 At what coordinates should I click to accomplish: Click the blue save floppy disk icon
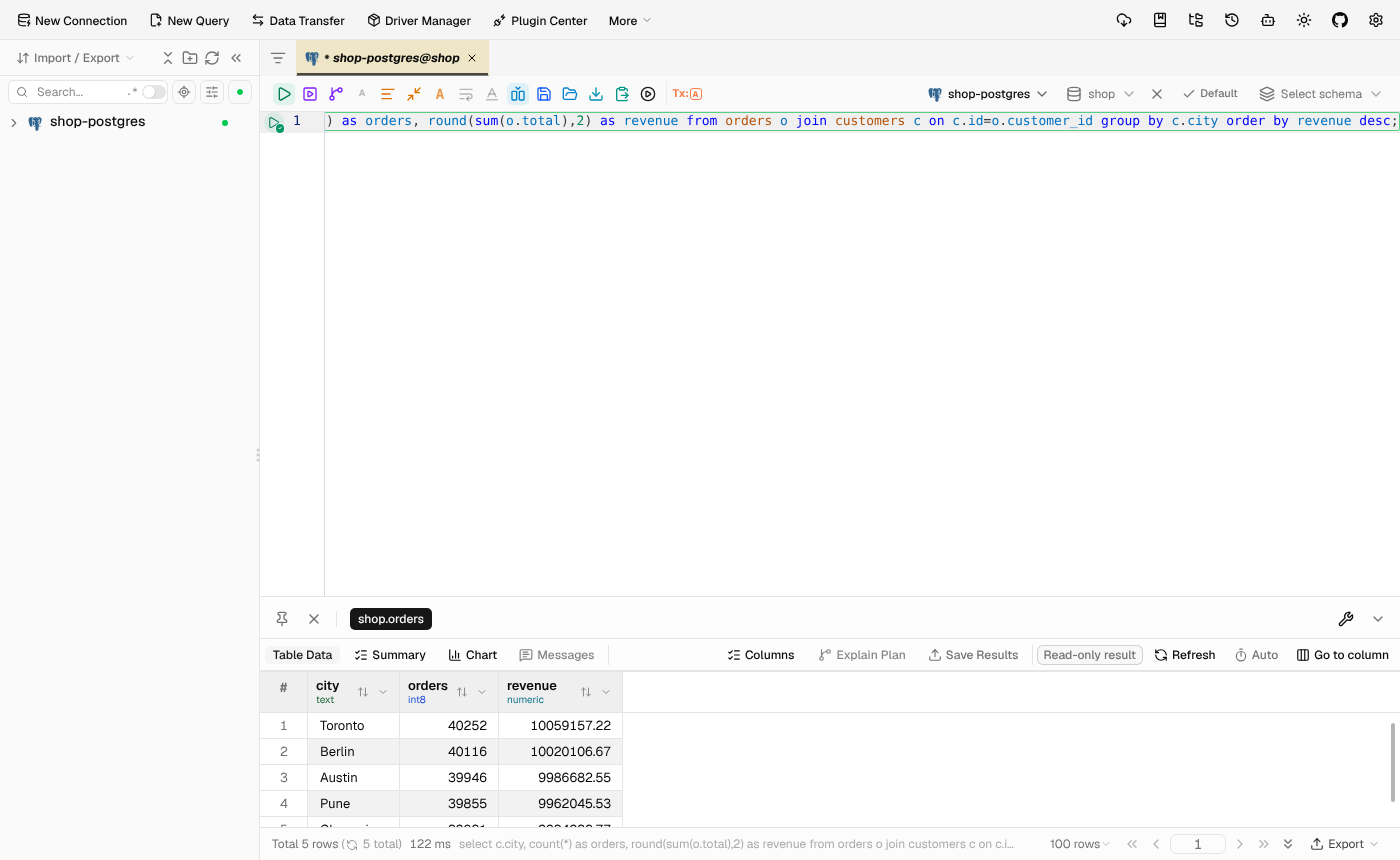click(x=544, y=94)
